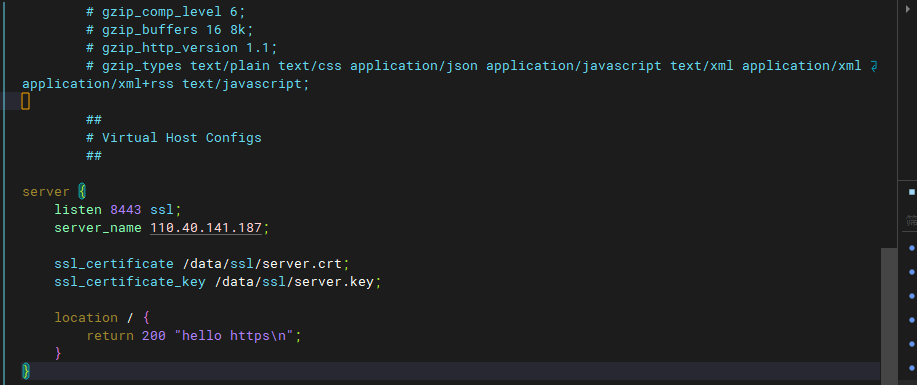Click the "return" keyword

tap(110, 336)
